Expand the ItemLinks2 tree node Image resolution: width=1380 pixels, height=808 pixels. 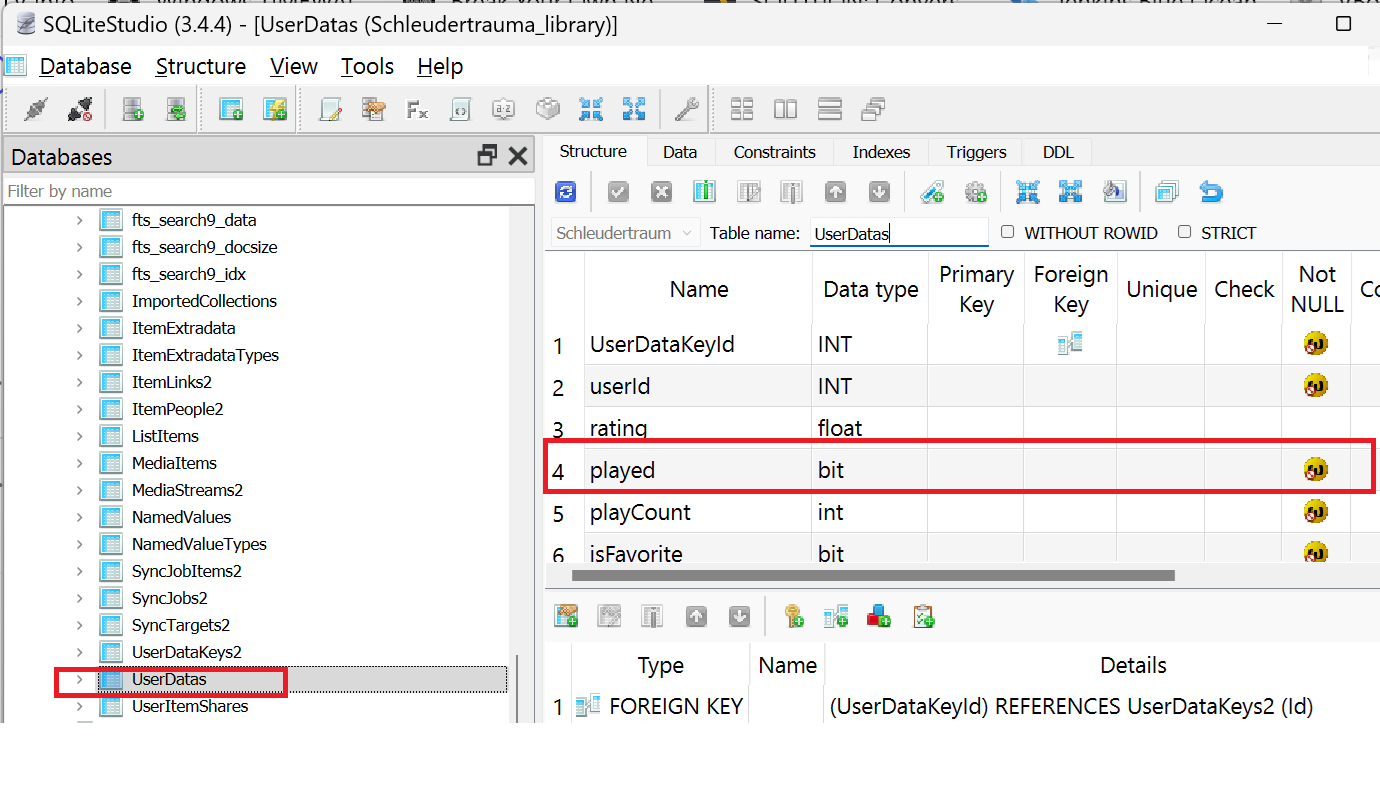(80, 382)
